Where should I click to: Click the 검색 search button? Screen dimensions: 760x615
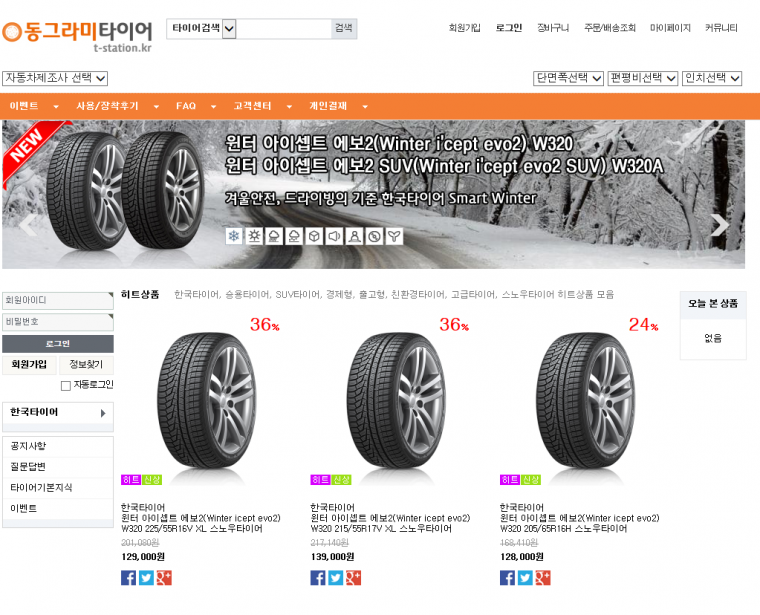pyautogui.click(x=344, y=29)
